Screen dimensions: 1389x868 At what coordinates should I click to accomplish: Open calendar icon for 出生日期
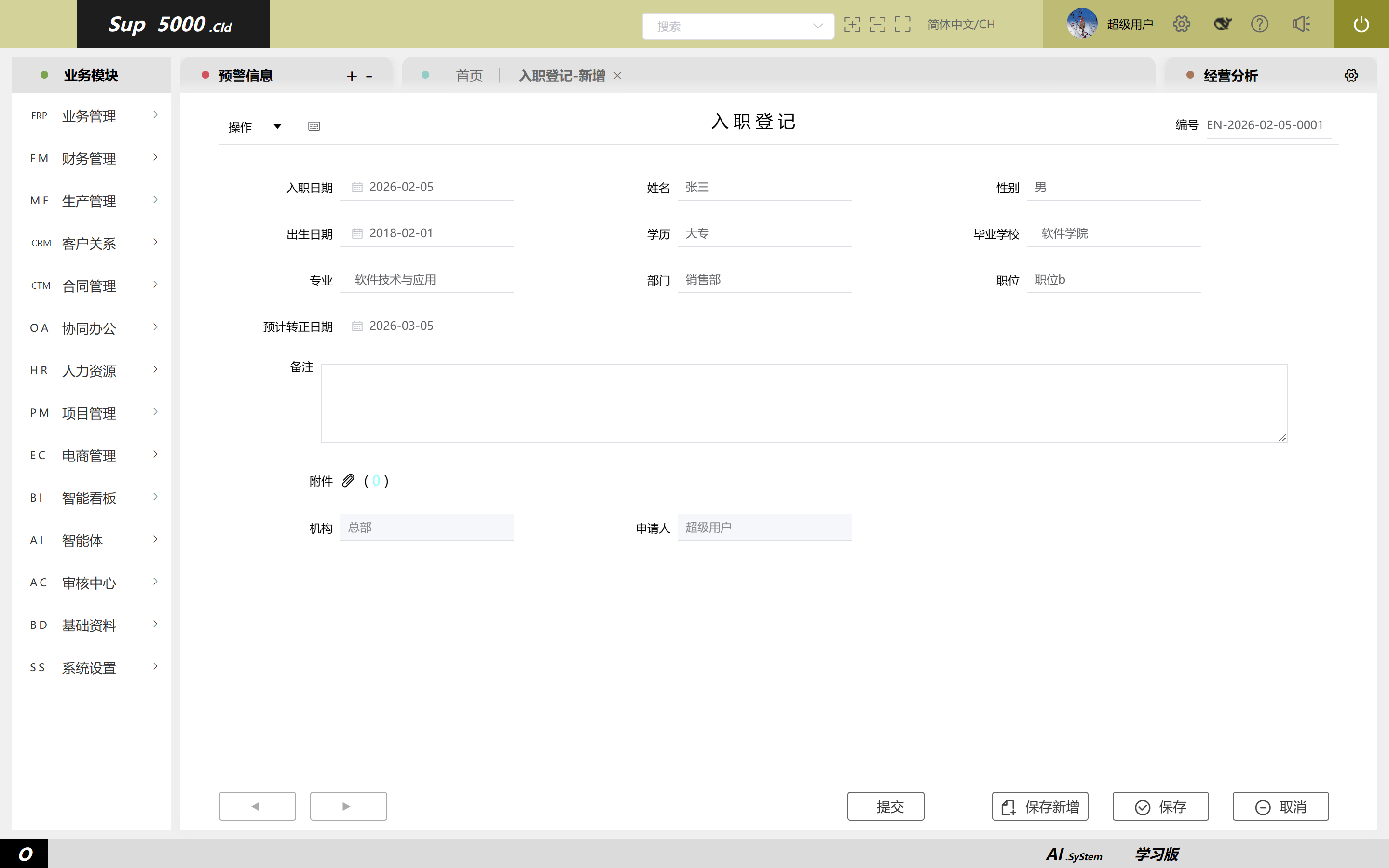(x=357, y=234)
